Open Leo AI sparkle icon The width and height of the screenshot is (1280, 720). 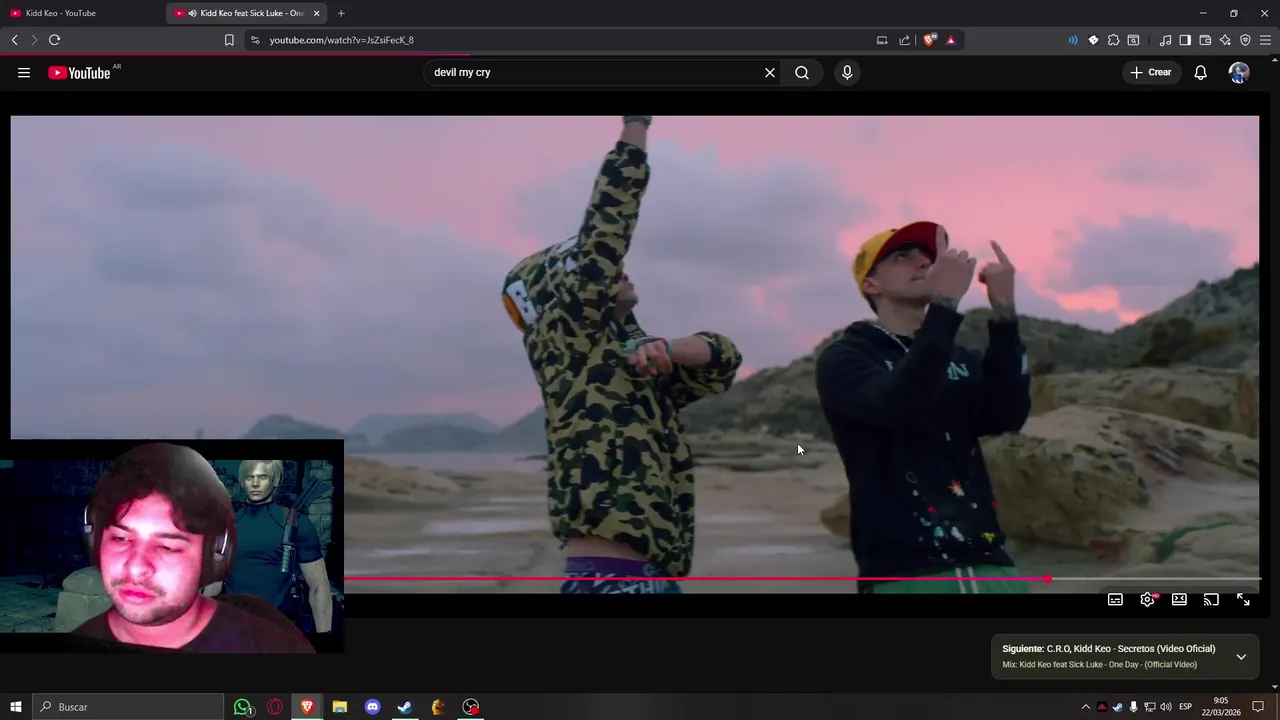[x=1225, y=40]
